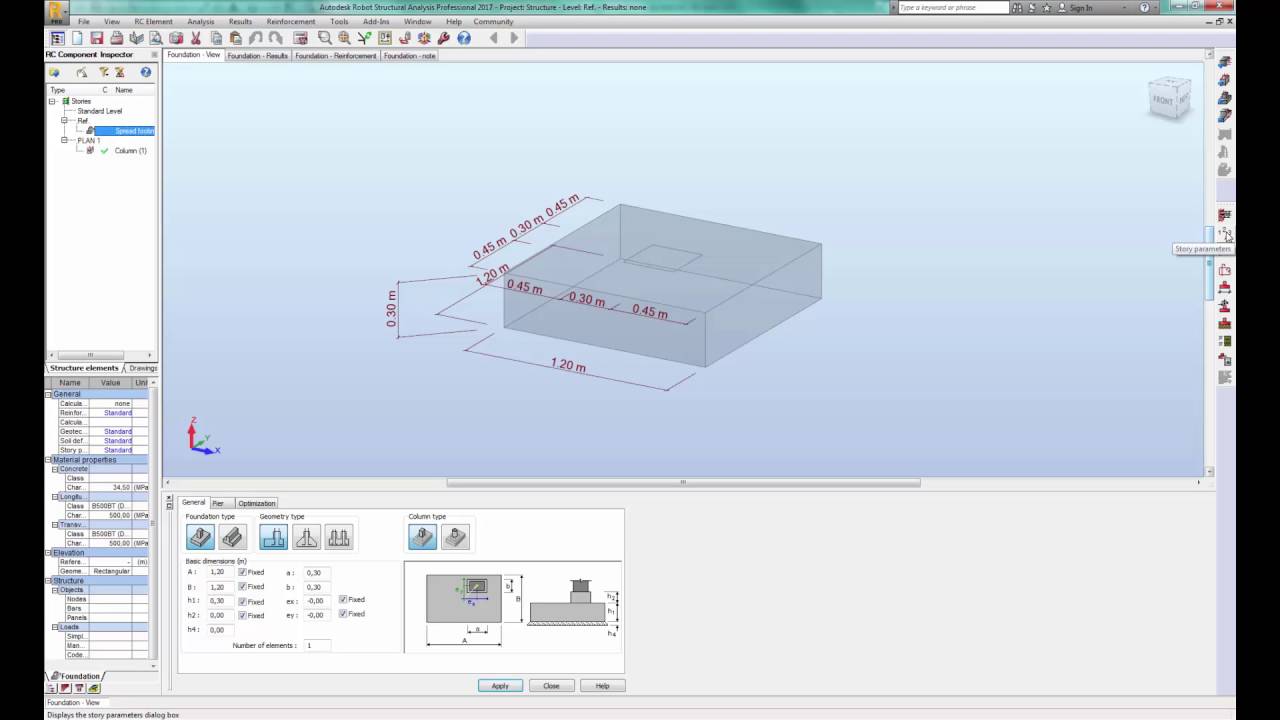Click the back arrow in the top toolbar
Viewport: 1280px width, 720px height.
click(x=493, y=38)
